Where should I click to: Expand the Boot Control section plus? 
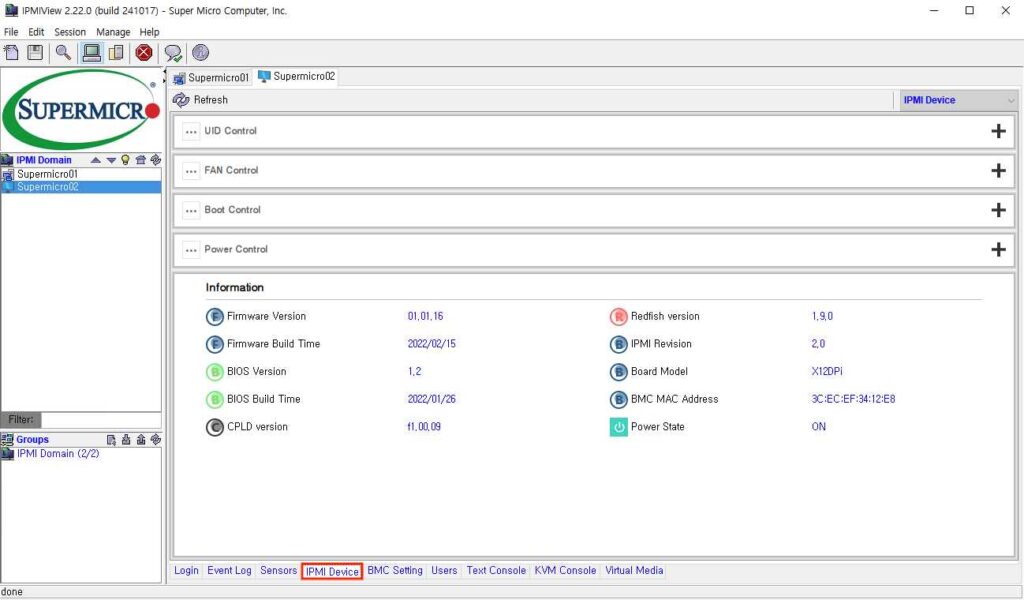coord(998,210)
